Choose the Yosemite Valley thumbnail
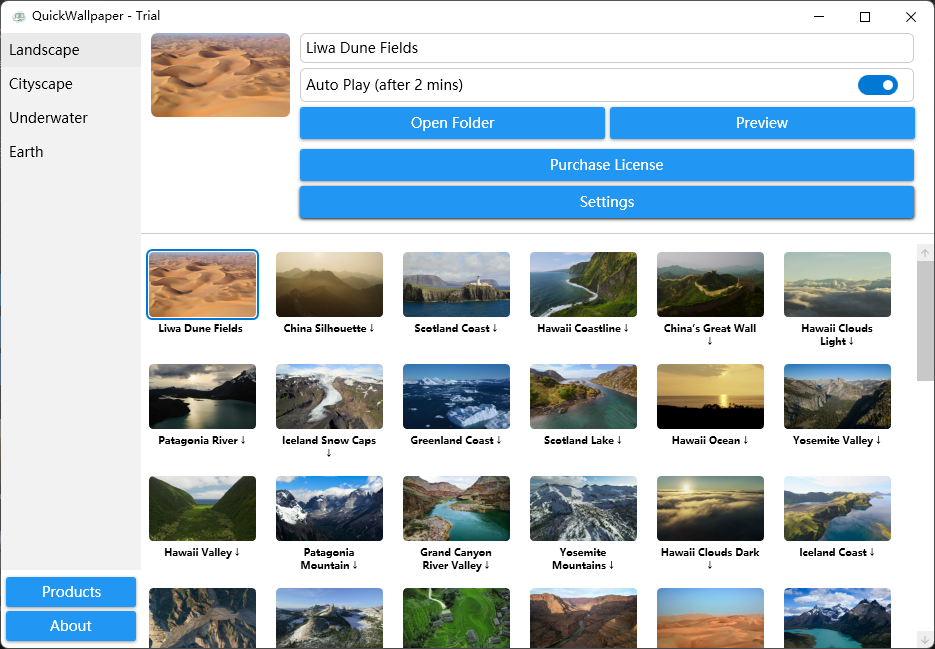This screenshot has height=649, width=935. 837,397
